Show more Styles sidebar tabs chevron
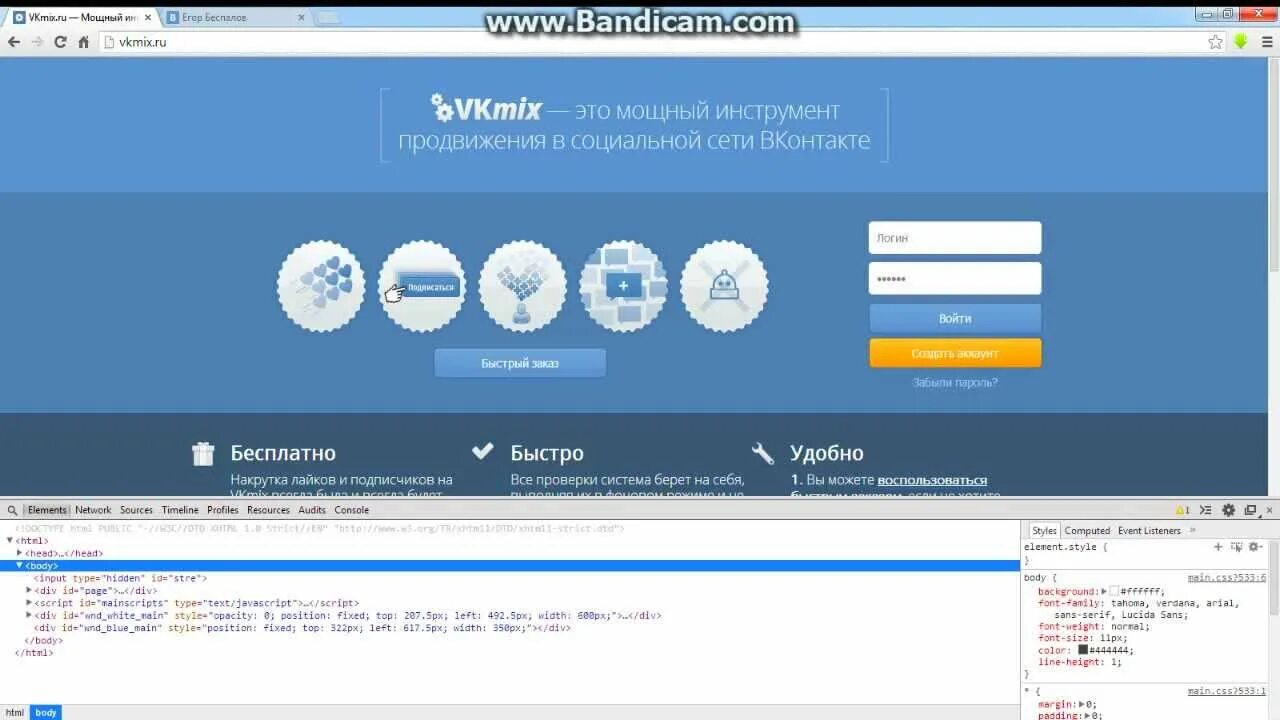 tap(1192, 531)
